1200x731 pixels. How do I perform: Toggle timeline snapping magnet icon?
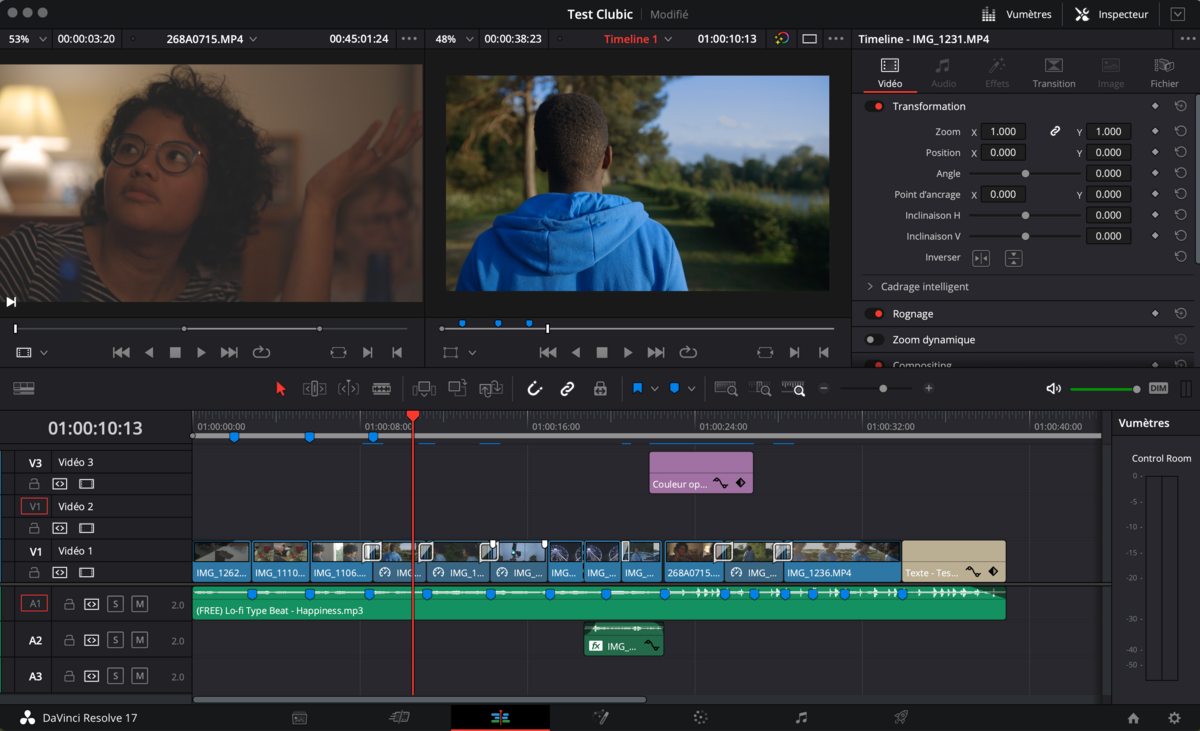(534, 389)
